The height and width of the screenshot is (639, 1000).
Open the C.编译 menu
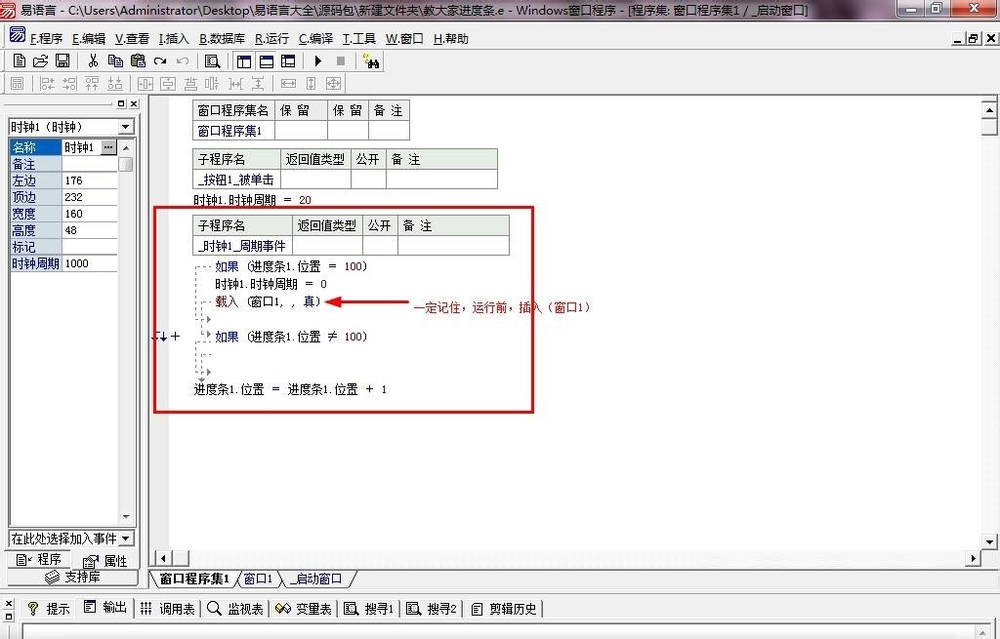pos(316,39)
